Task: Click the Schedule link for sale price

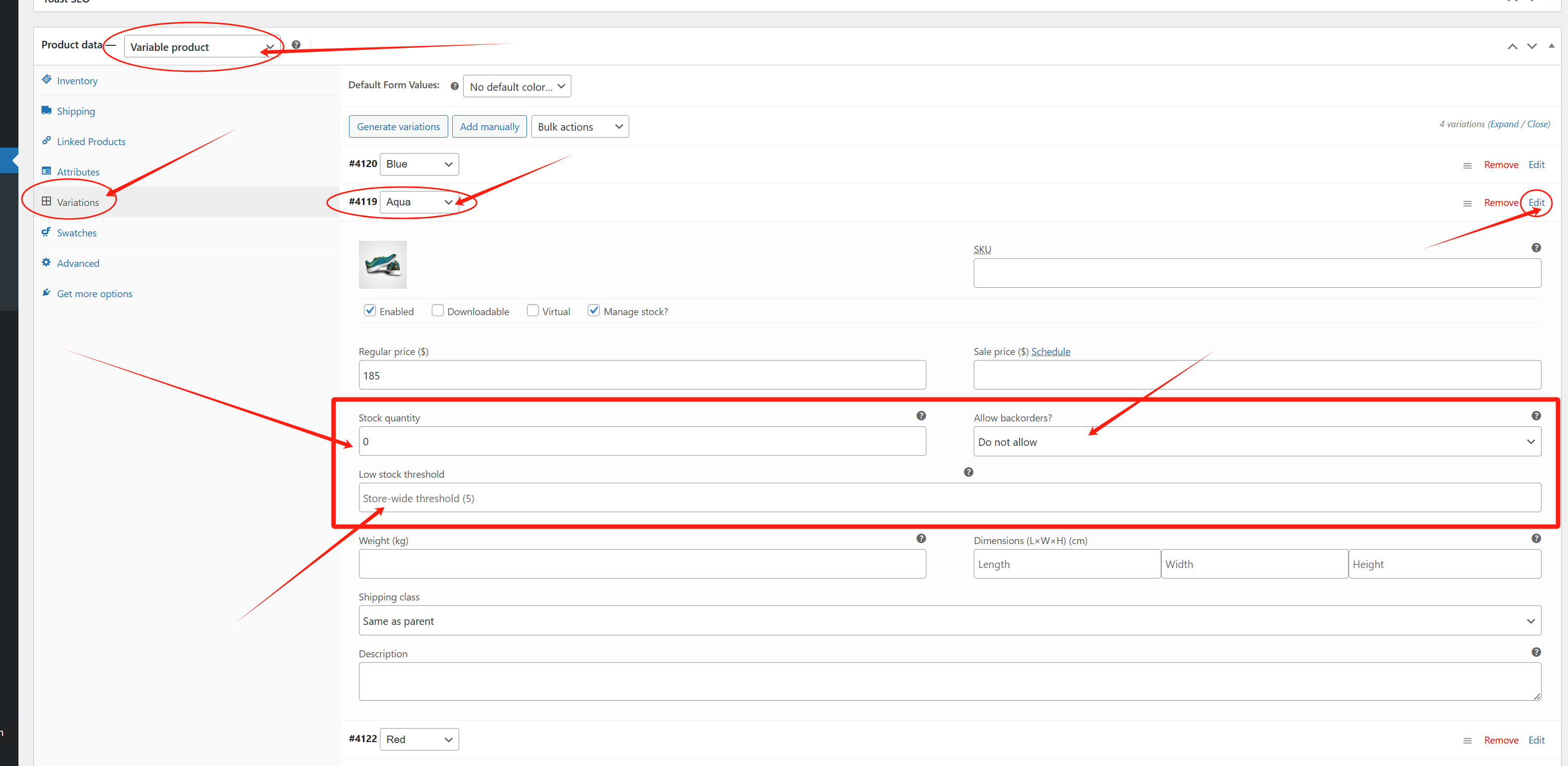Action: [x=1050, y=351]
